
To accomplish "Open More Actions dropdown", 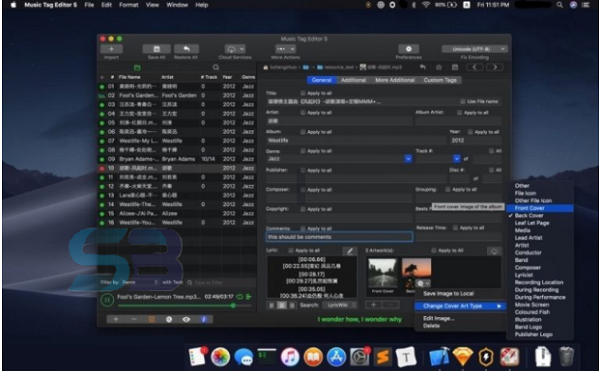I will click(285, 49).
